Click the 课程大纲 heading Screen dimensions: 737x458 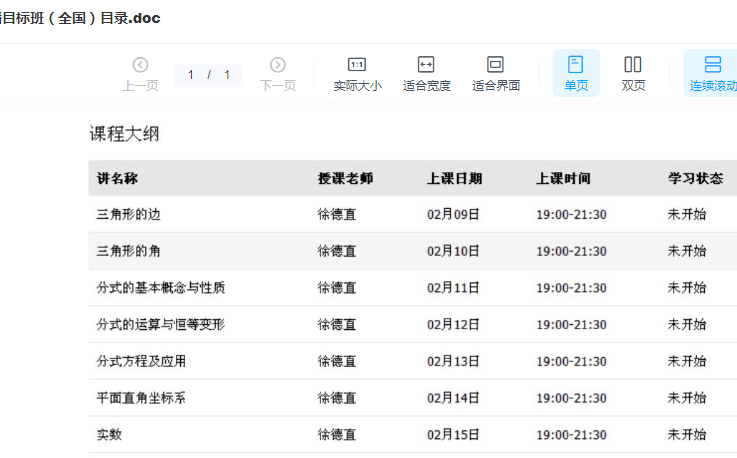124,134
